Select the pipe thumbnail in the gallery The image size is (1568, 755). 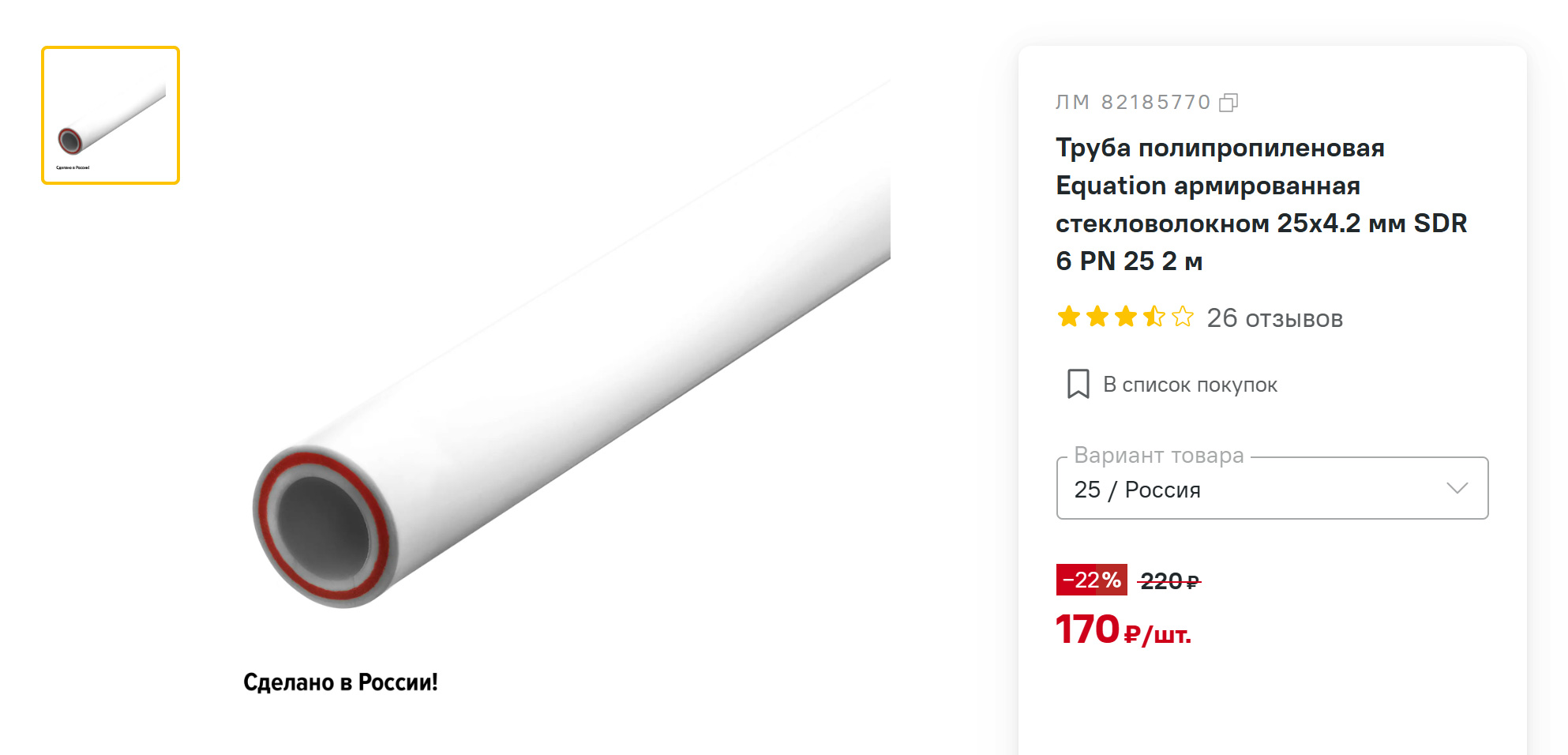pyautogui.click(x=111, y=115)
